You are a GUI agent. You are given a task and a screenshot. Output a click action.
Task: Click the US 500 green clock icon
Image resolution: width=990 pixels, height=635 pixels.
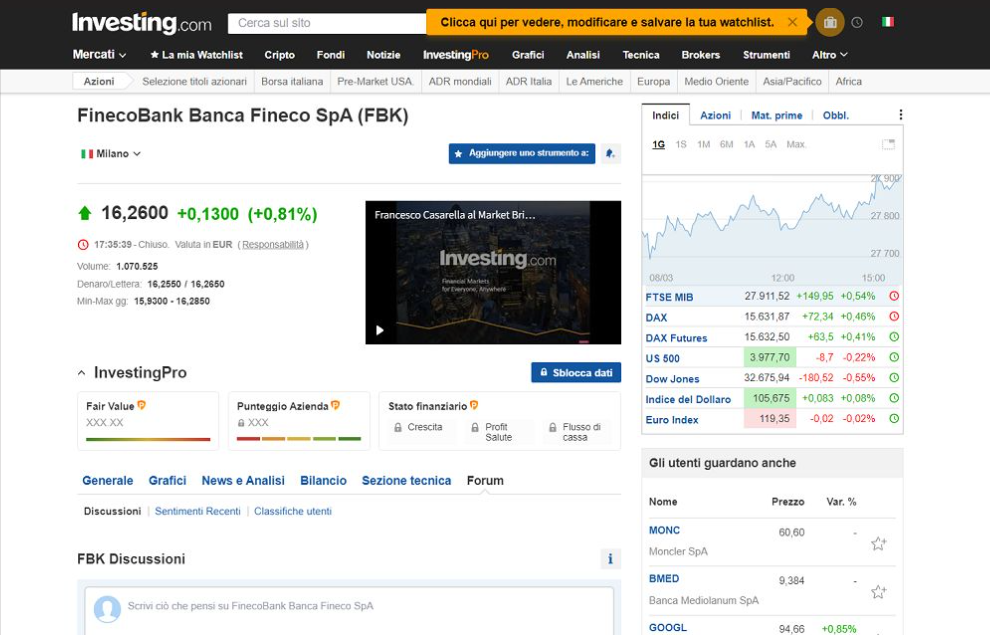tap(894, 357)
